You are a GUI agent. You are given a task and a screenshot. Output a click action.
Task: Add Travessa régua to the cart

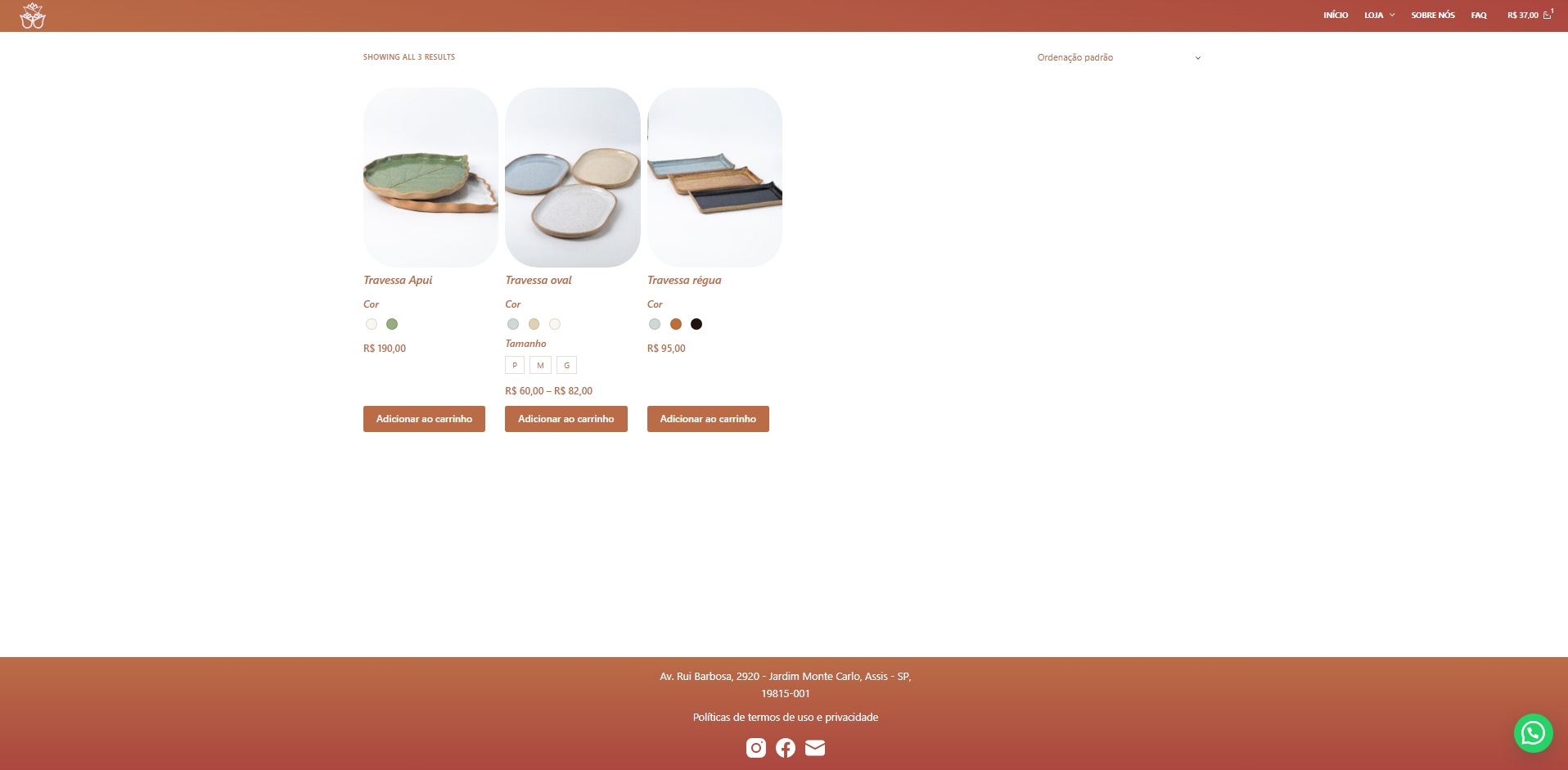(x=708, y=419)
